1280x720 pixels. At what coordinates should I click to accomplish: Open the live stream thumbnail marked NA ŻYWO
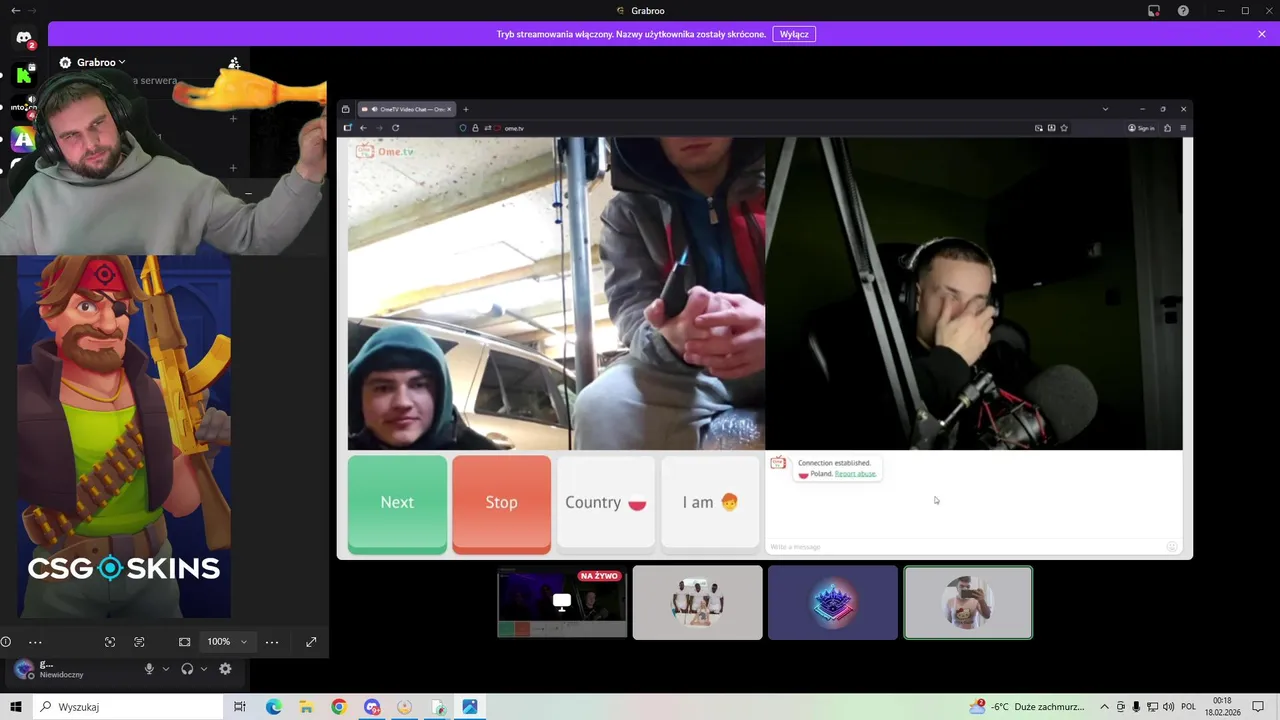coord(562,603)
